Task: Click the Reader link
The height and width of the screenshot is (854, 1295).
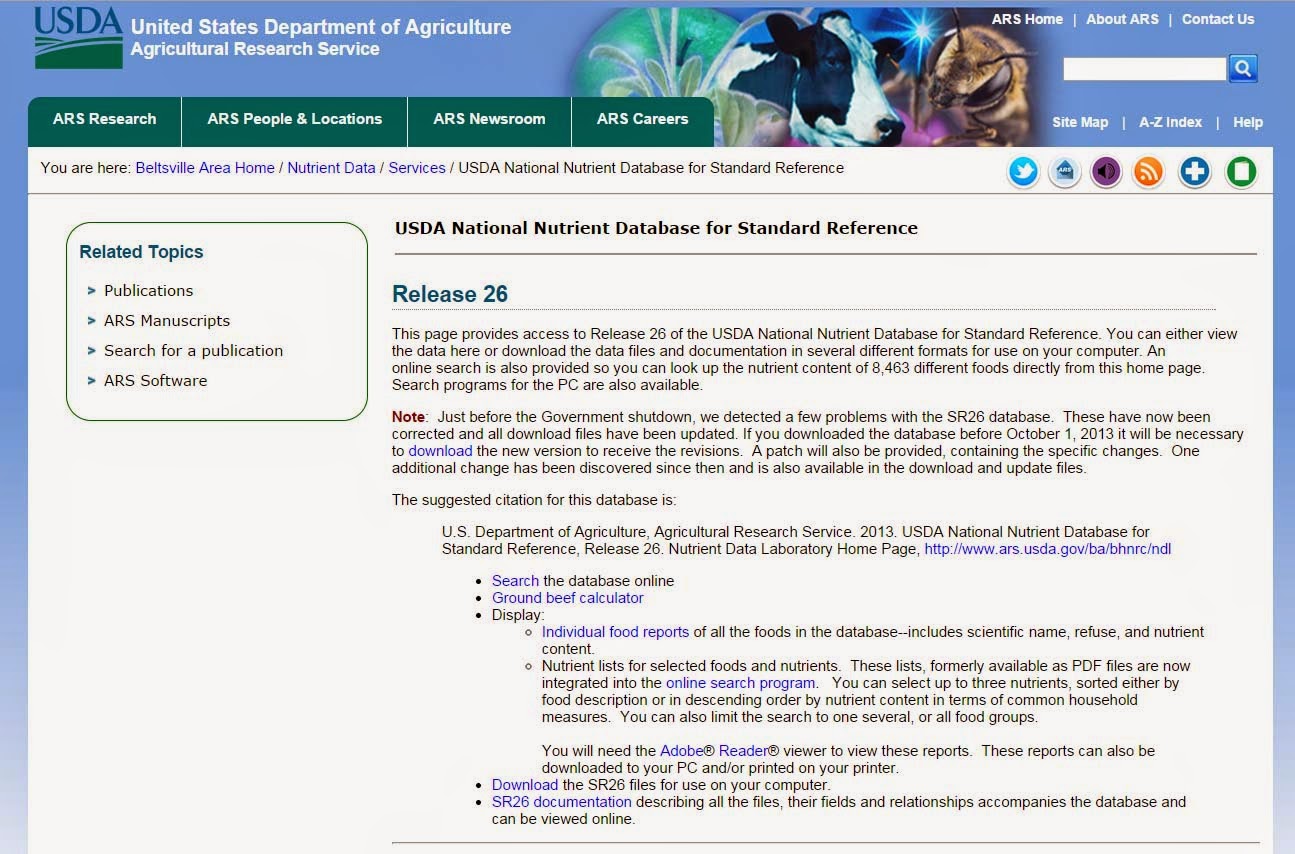Action: [x=743, y=751]
